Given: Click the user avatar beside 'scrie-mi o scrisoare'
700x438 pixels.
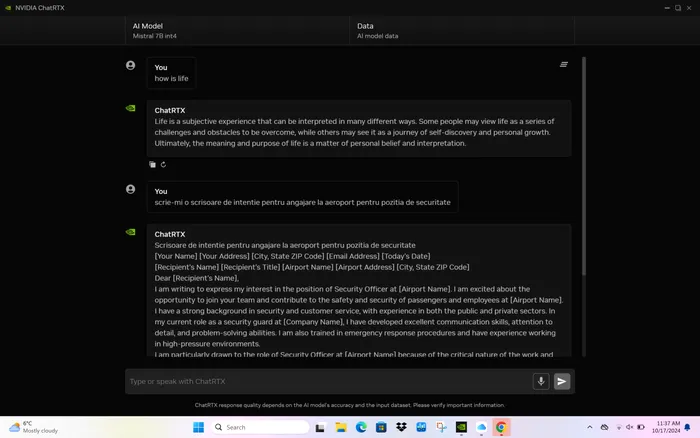Looking at the screenshot, I should tap(130, 189).
